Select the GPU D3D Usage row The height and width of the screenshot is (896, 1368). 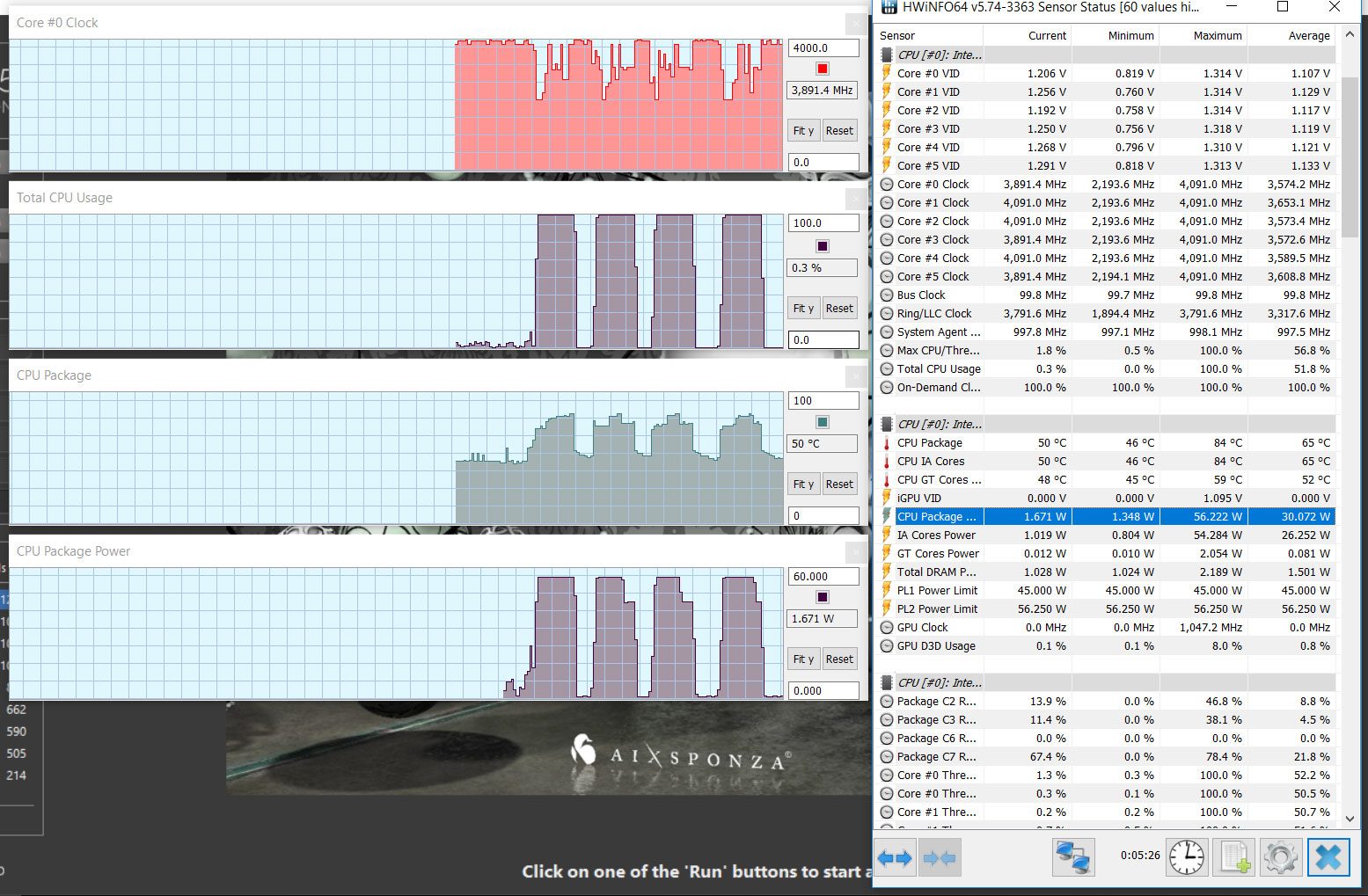(1106, 646)
